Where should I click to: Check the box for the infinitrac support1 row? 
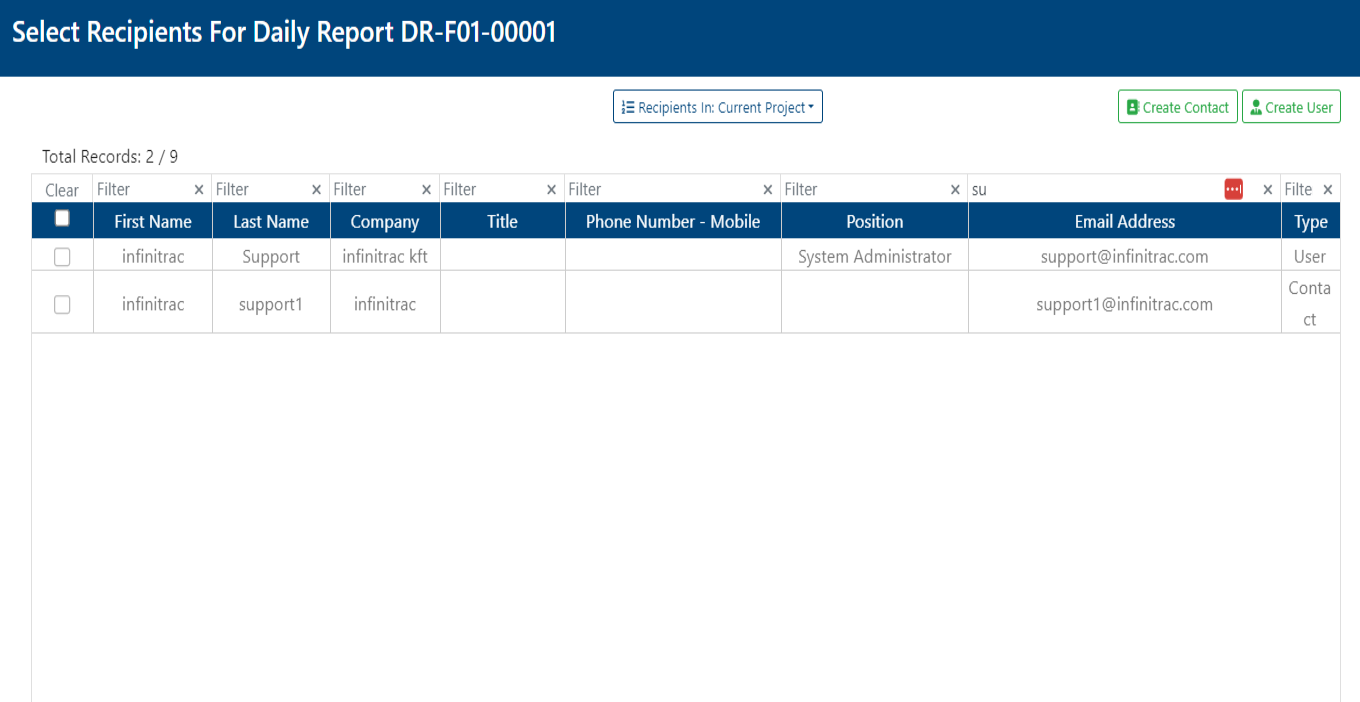tap(62, 304)
